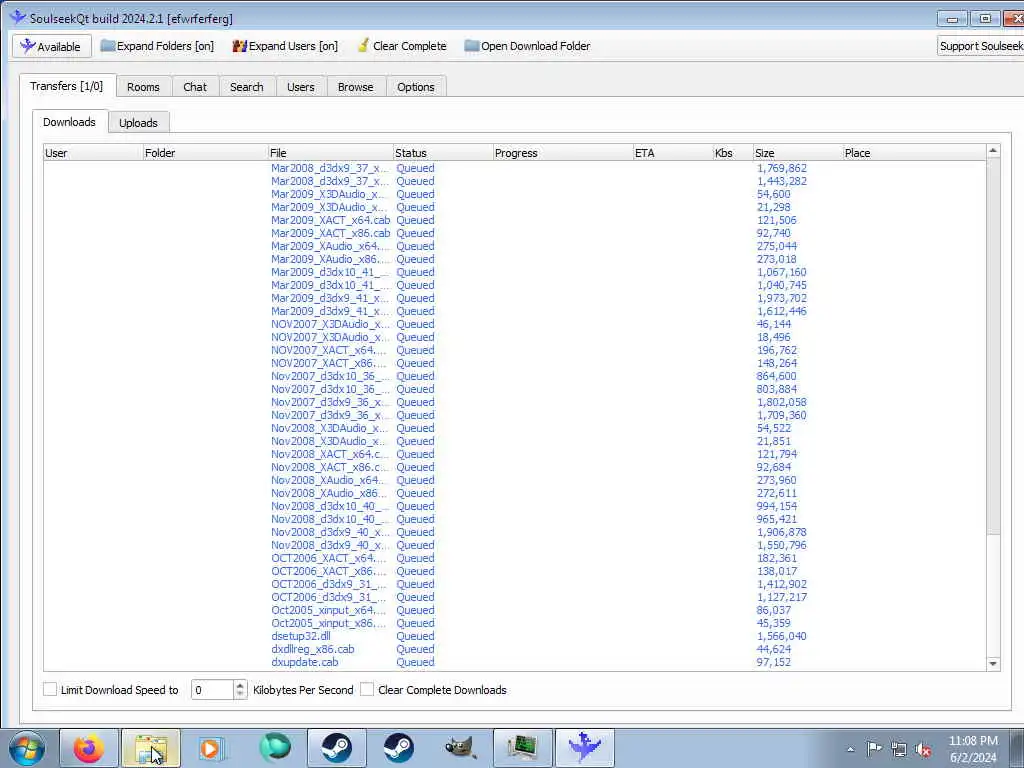Click size value 1,906,878
This screenshot has height=768, width=1024.
[782, 532]
